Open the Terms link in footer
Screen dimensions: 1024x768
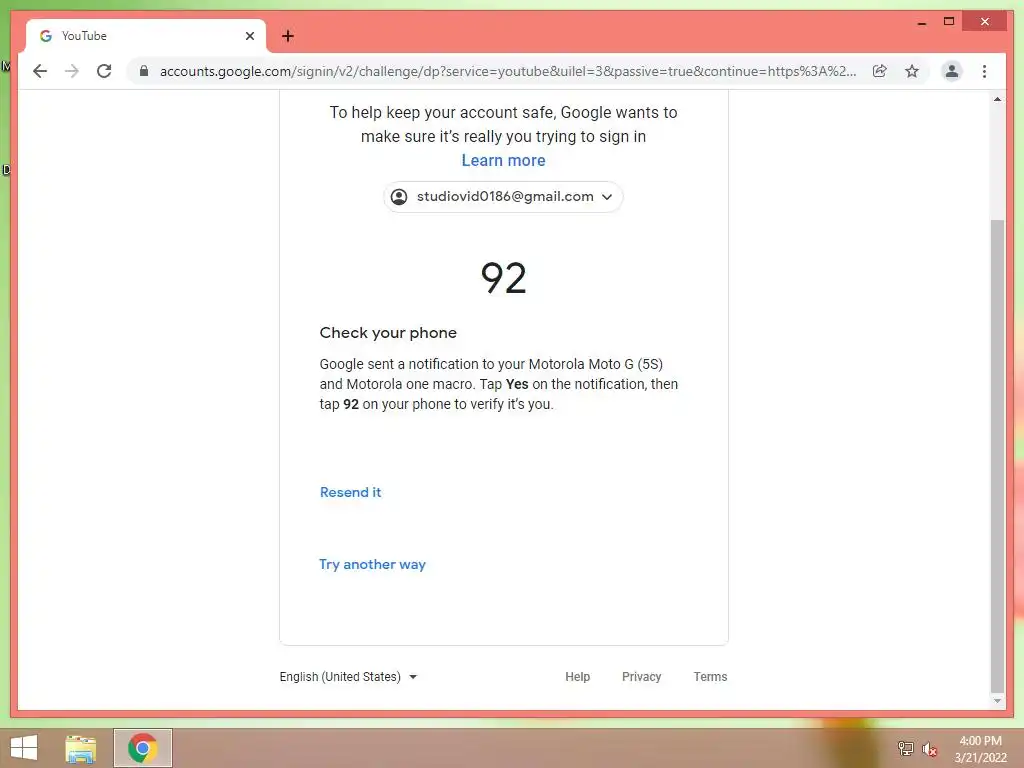pyautogui.click(x=710, y=677)
